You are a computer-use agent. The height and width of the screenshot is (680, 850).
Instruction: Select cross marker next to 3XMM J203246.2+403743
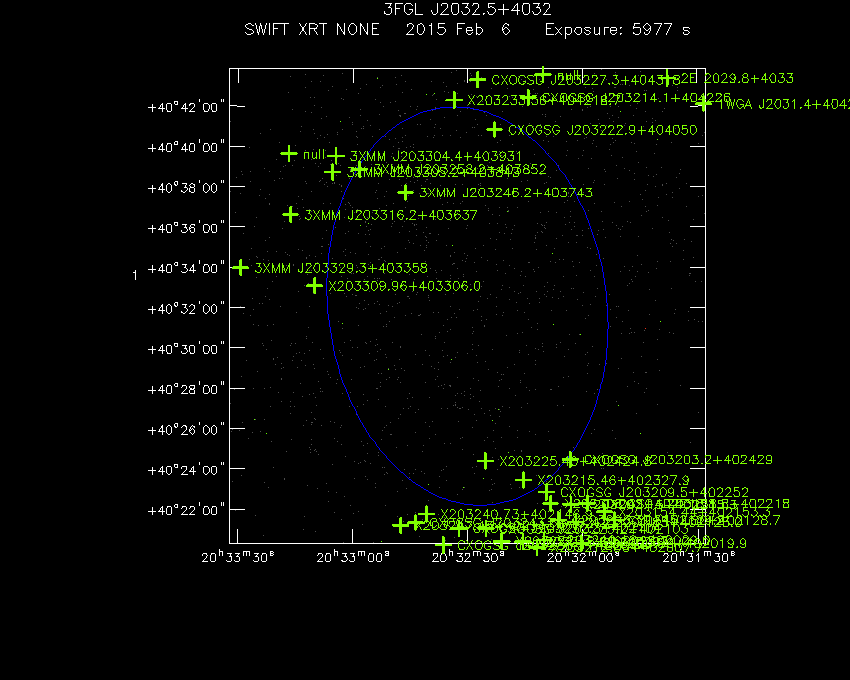[x=405, y=193]
